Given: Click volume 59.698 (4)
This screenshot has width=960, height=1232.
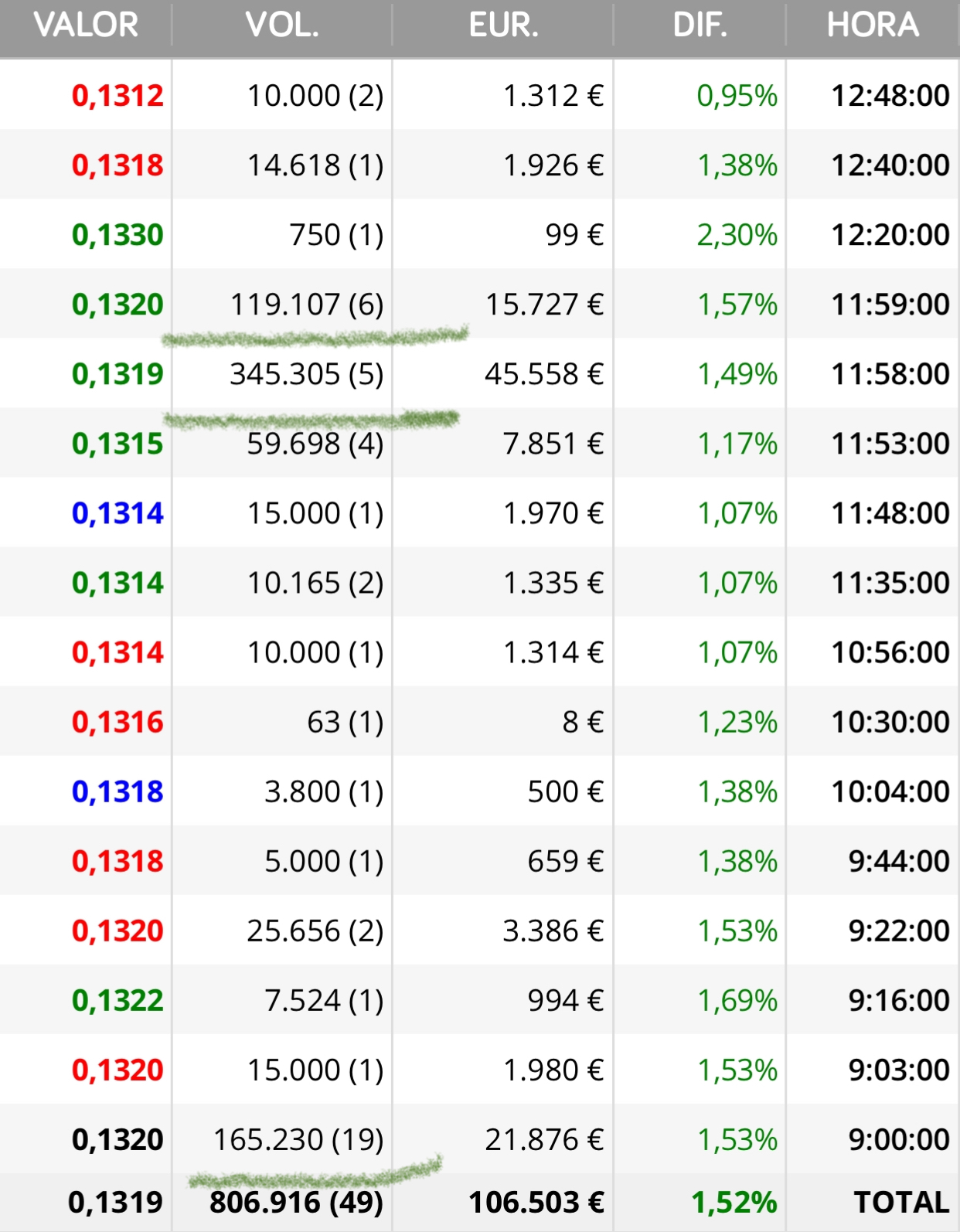Looking at the screenshot, I should click(x=315, y=444).
